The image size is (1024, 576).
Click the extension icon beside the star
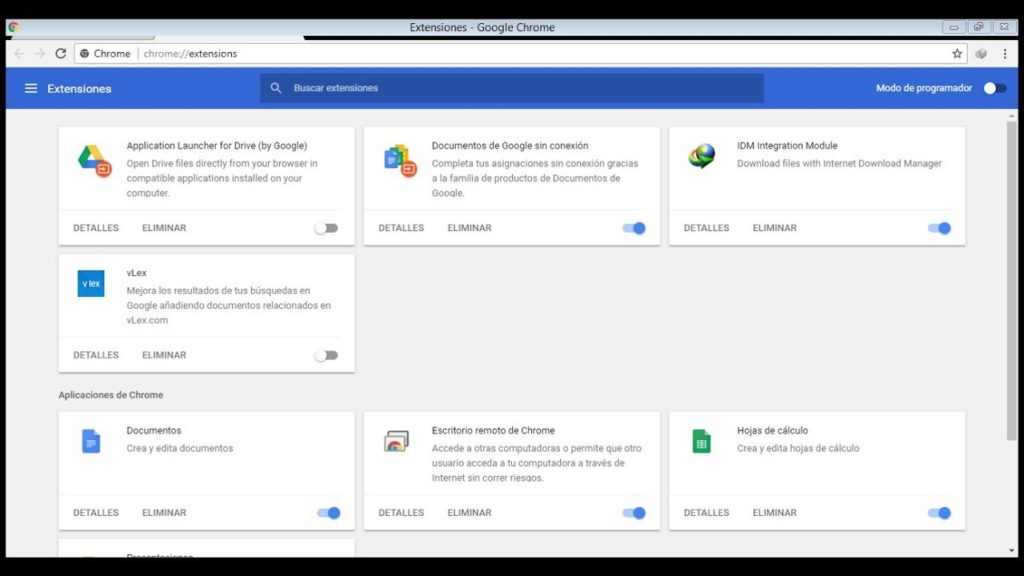click(981, 54)
